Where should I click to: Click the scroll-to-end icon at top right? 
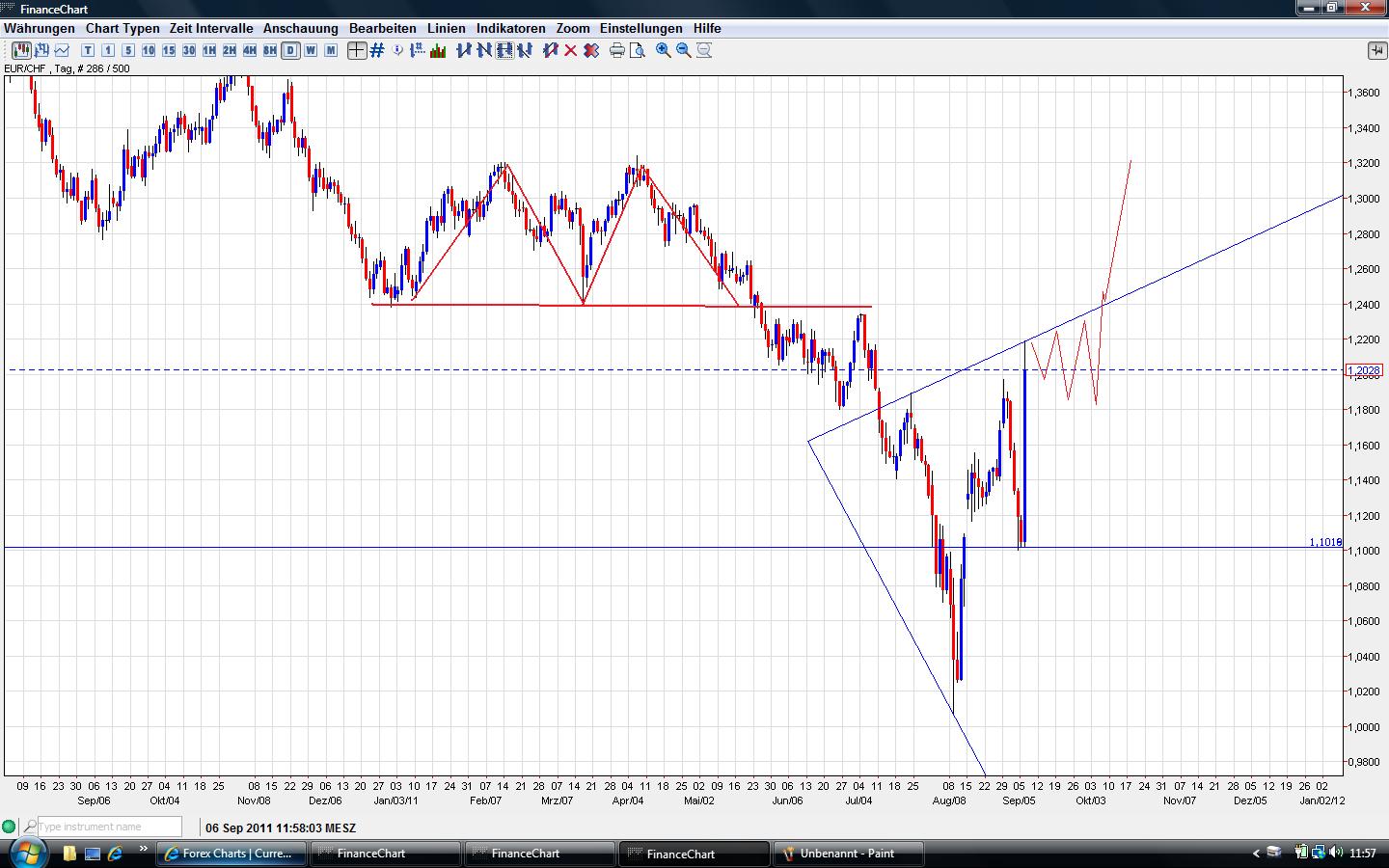pos(1376,50)
